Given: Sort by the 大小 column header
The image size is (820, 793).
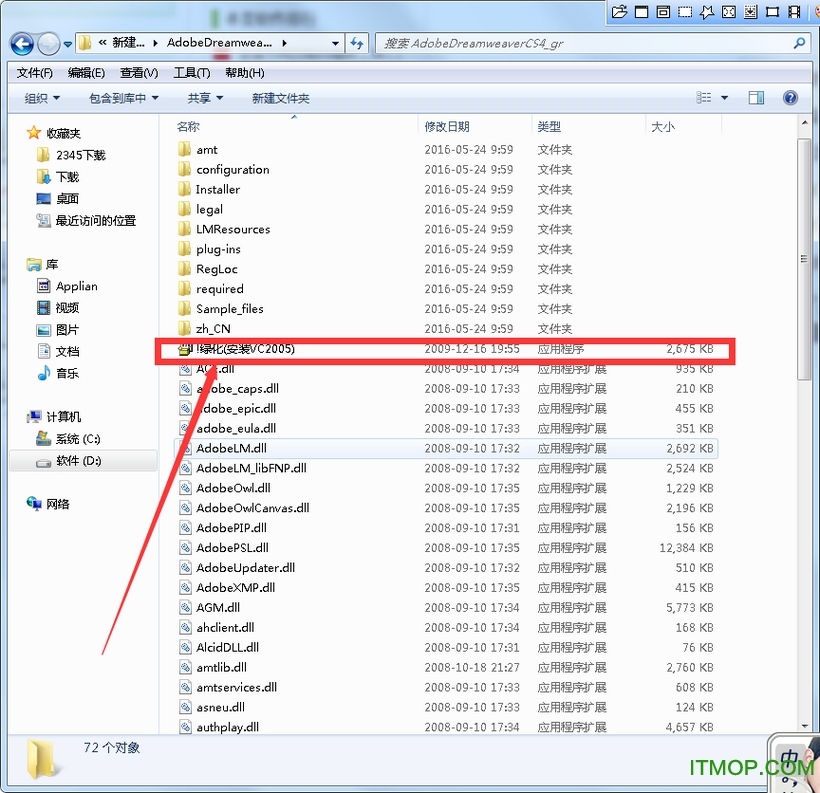Looking at the screenshot, I should point(663,127).
